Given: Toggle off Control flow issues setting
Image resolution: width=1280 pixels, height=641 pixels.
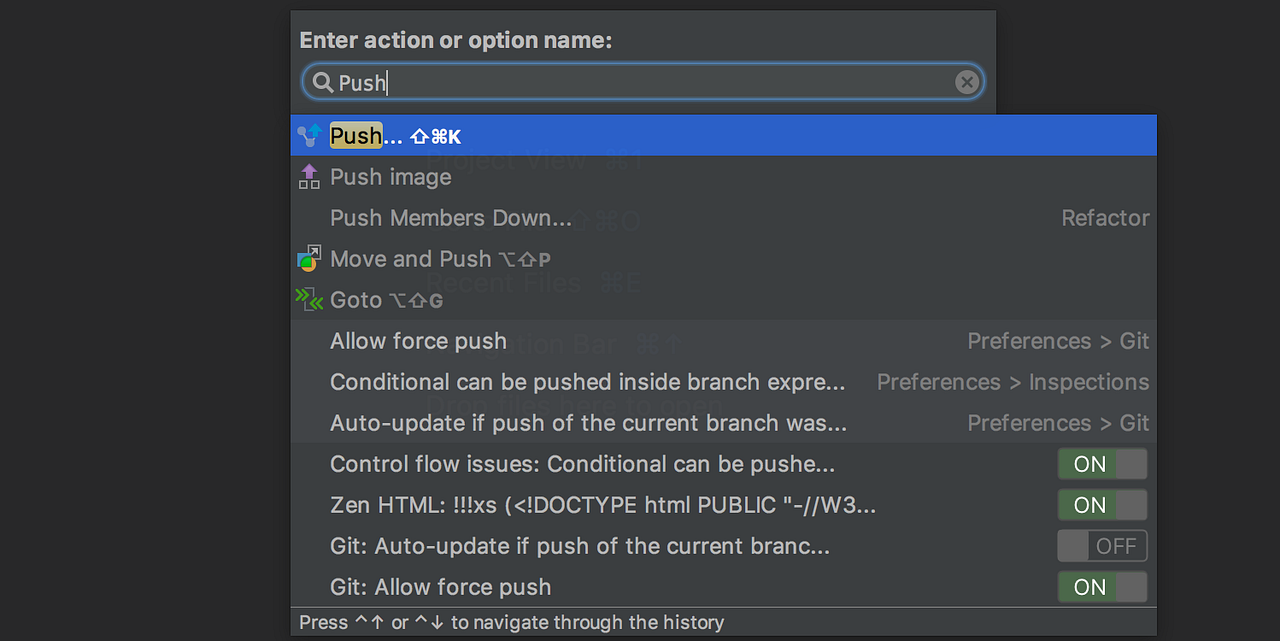Looking at the screenshot, I should coord(1102,463).
